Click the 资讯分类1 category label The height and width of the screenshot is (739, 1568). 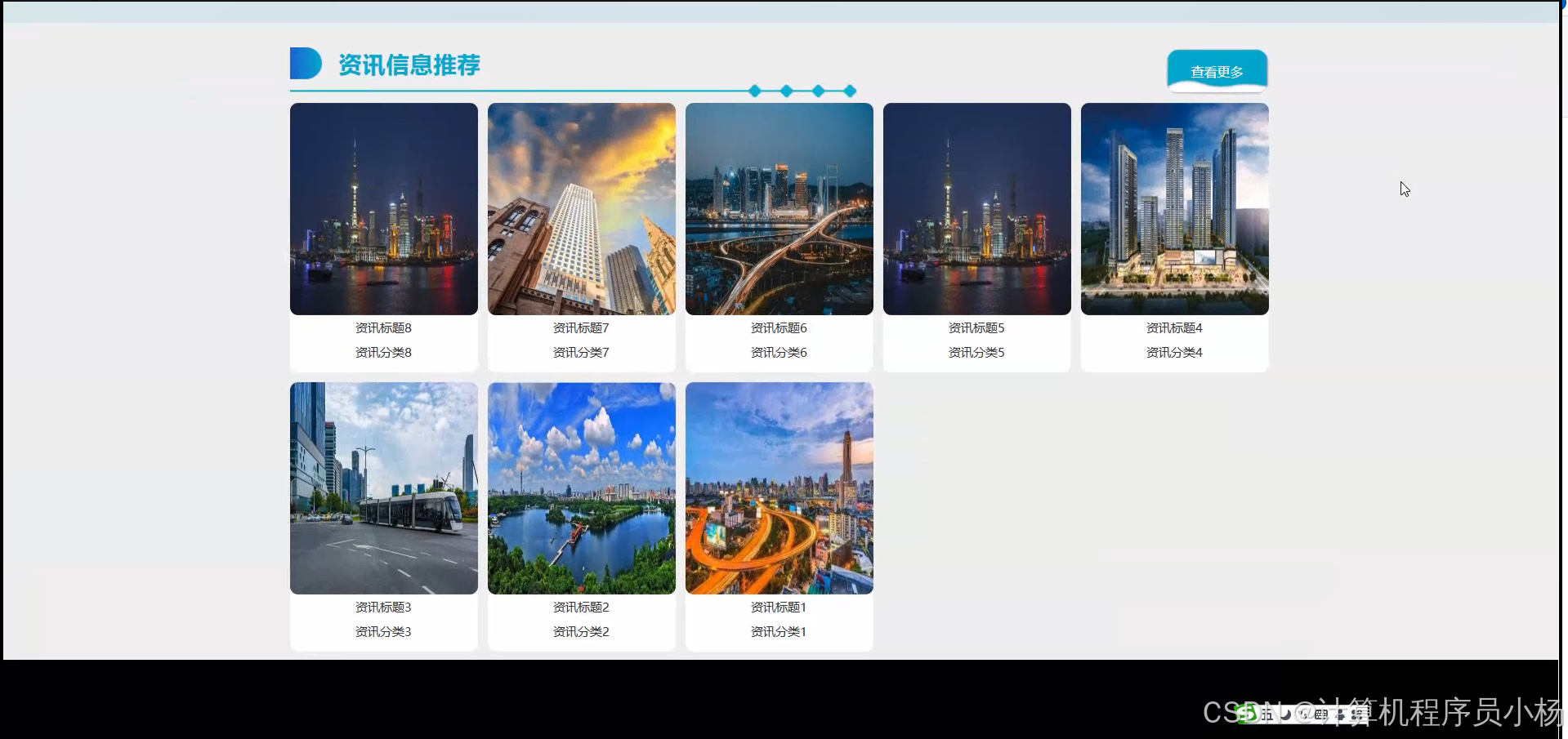(779, 632)
